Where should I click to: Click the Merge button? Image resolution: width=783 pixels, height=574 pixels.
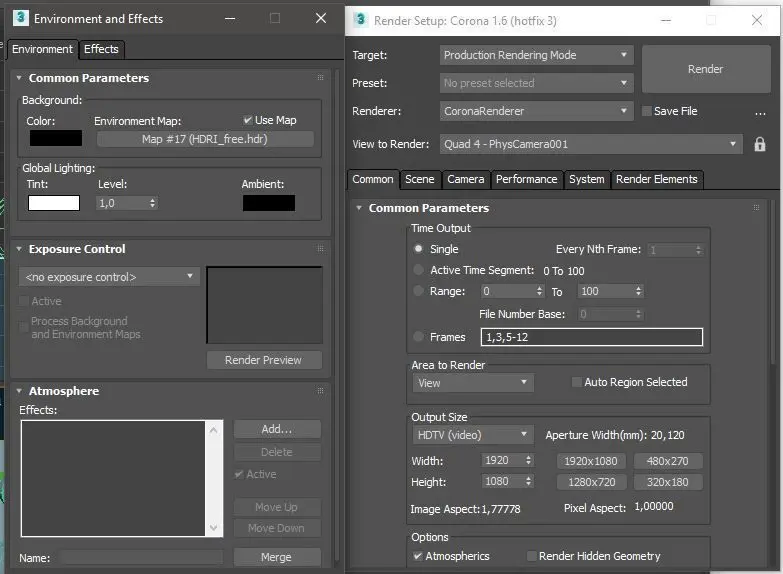click(276, 557)
